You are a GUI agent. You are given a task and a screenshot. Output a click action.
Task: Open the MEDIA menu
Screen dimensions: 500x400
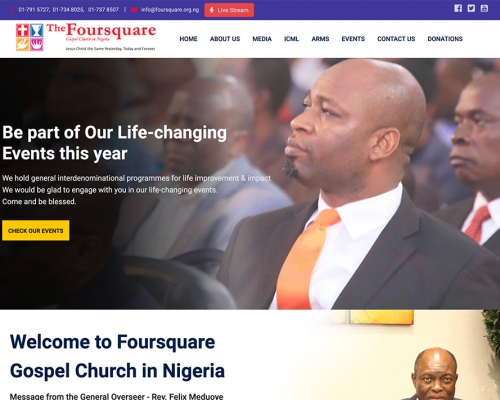(x=262, y=39)
